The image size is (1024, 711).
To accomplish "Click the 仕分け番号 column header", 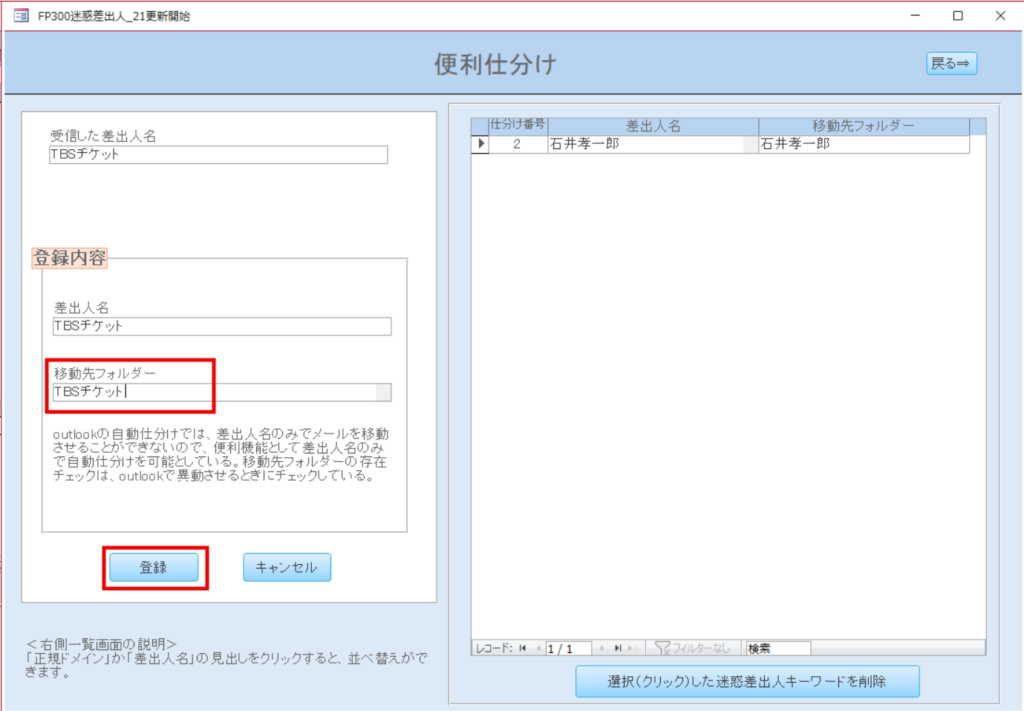I will click(x=517, y=126).
